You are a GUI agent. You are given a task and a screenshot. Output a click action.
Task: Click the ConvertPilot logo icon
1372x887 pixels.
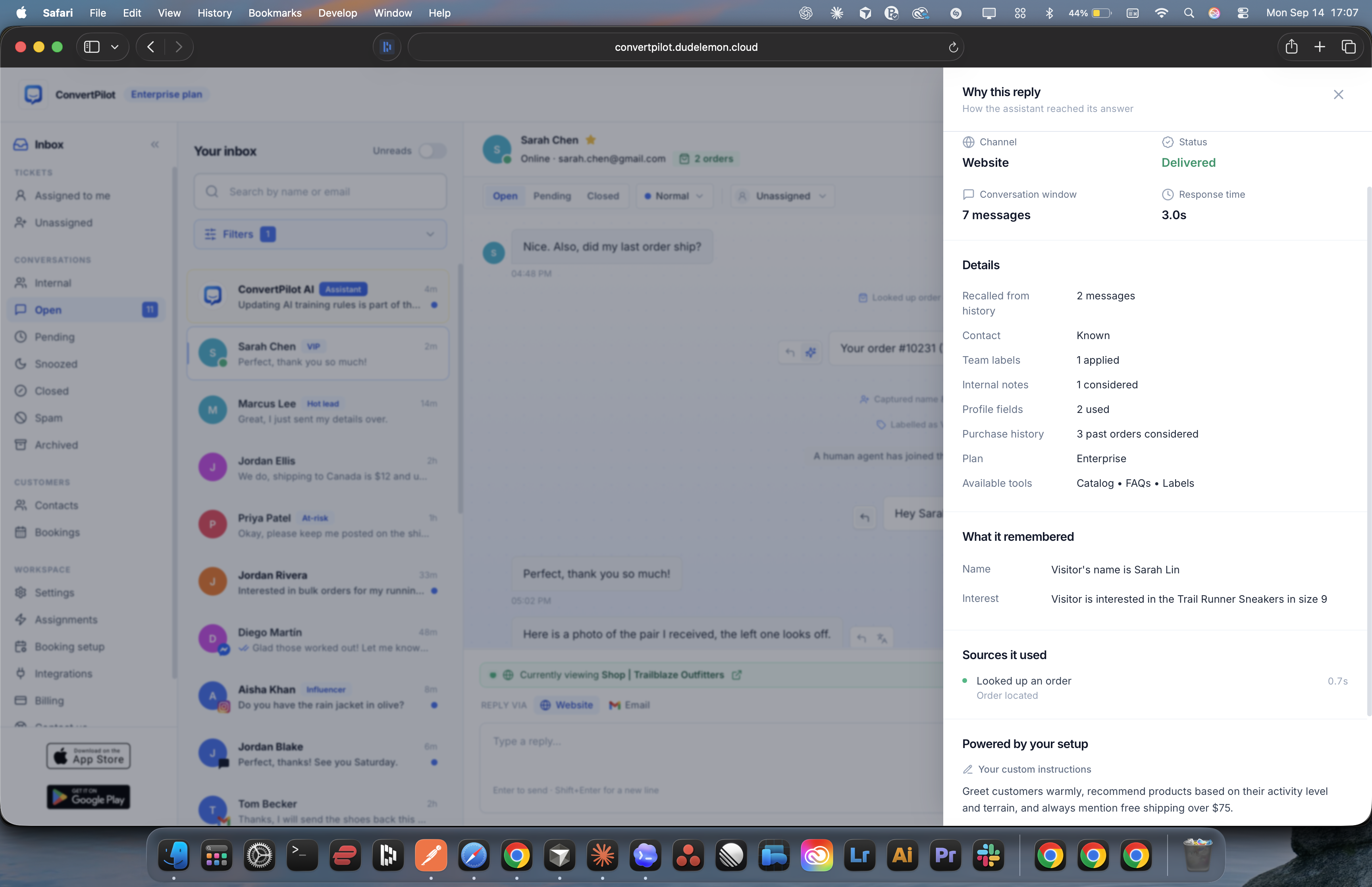[x=33, y=94]
